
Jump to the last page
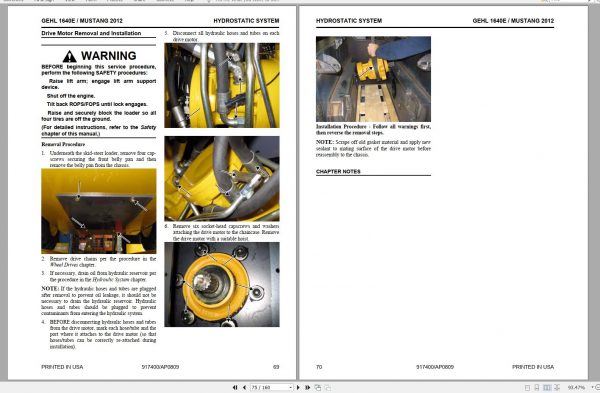307,388
